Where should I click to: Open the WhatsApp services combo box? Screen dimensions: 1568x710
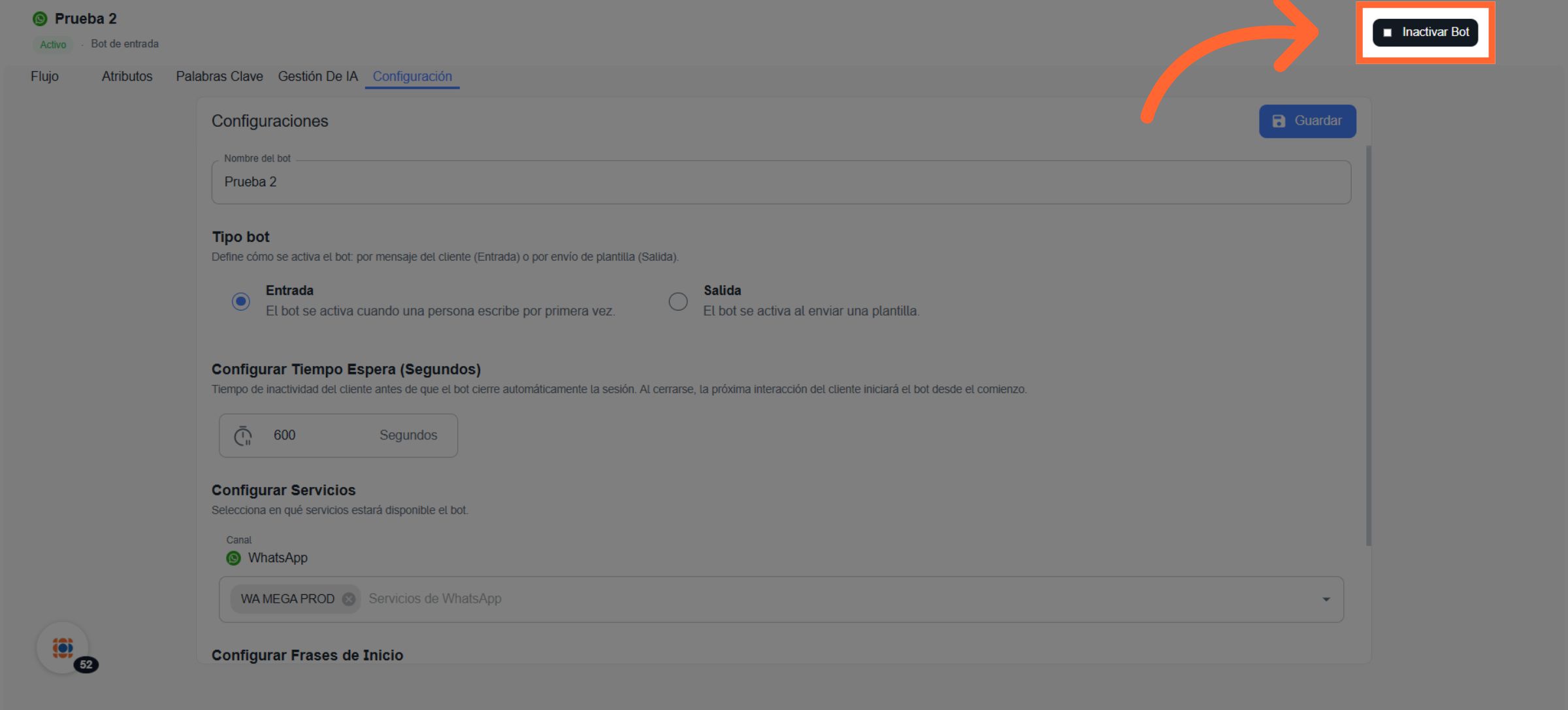click(x=784, y=599)
